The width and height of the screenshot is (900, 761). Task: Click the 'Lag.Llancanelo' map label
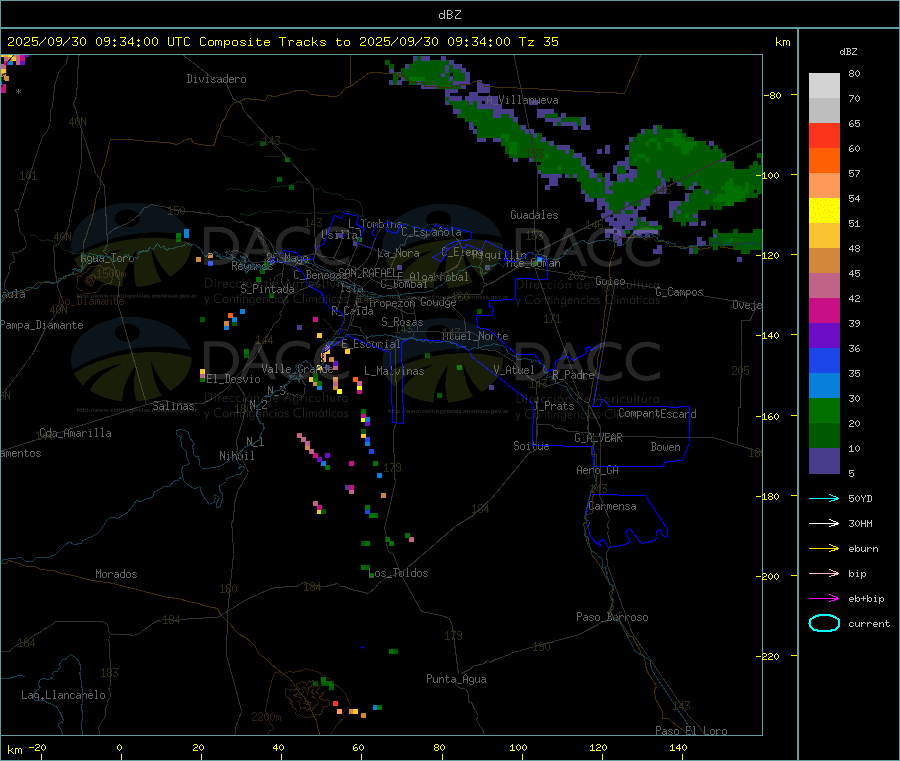[63, 696]
